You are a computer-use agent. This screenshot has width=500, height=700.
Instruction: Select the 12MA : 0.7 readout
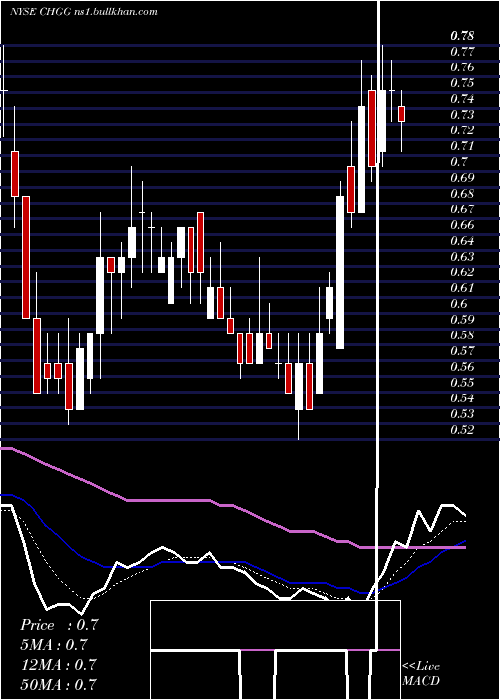point(59,664)
